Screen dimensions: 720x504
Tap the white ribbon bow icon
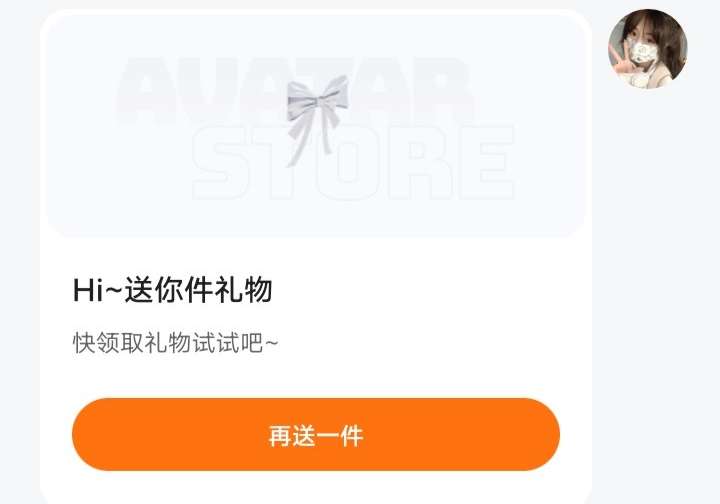[x=317, y=119]
